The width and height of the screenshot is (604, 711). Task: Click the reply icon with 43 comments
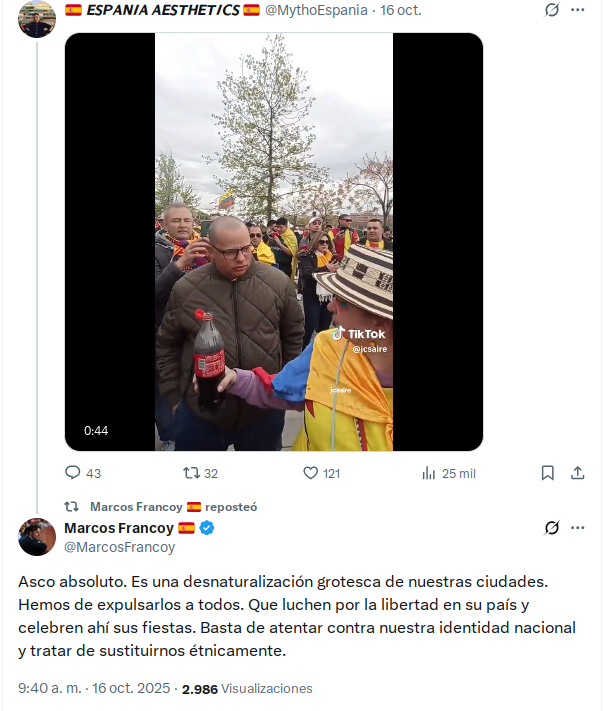(x=72, y=473)
